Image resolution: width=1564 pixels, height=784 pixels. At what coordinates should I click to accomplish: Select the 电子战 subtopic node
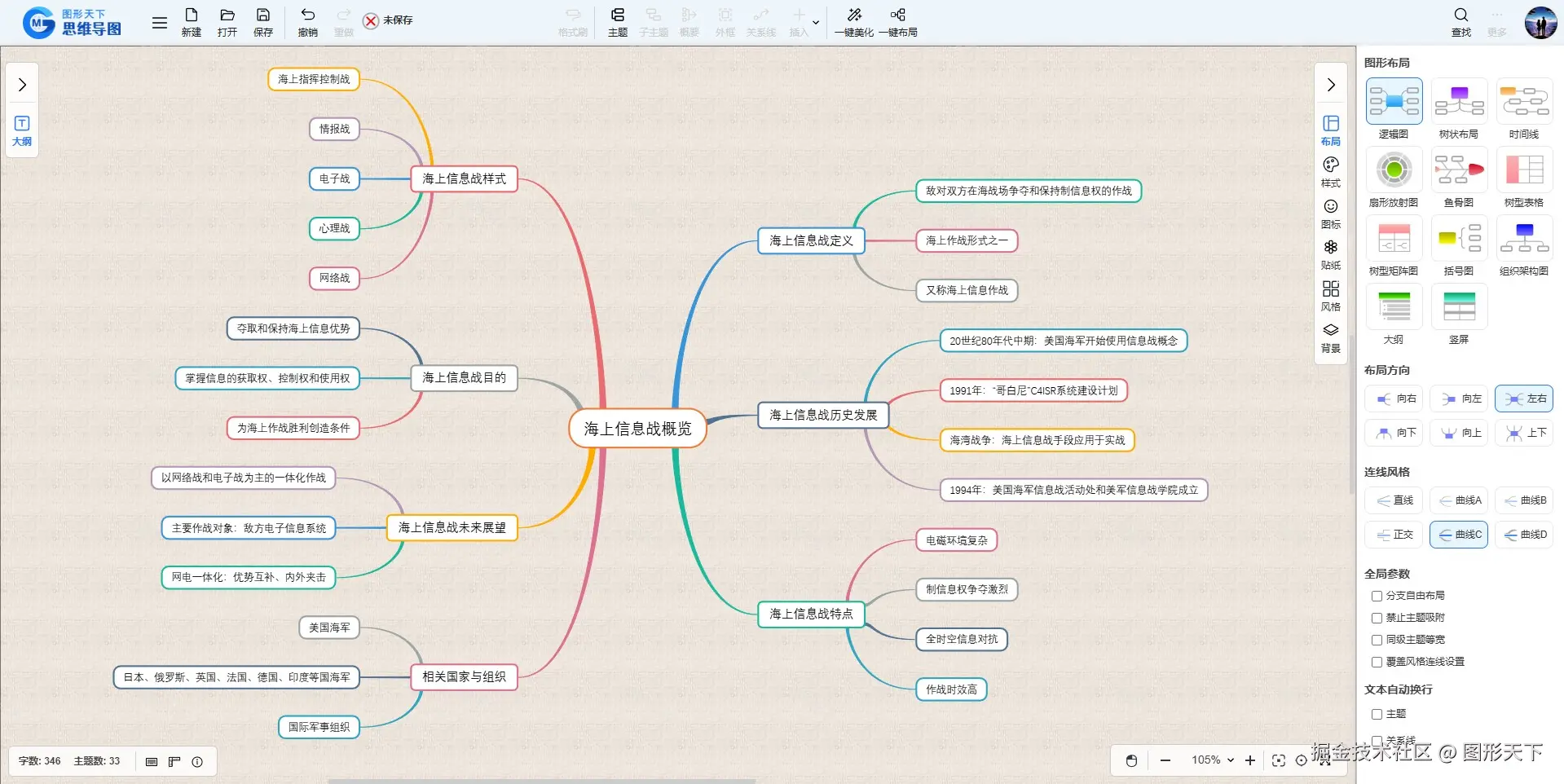[334, 178]
